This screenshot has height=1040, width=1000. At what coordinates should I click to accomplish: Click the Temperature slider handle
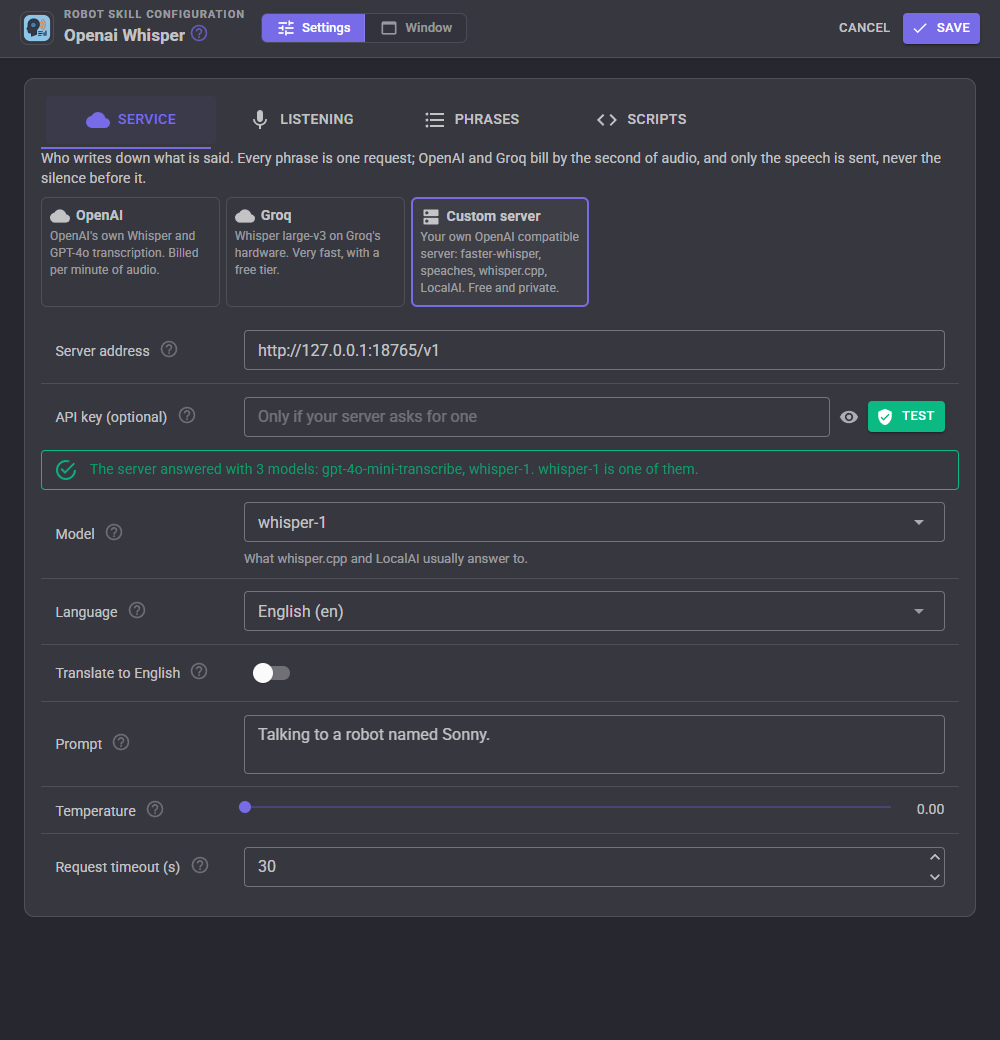tap(245, 807)
